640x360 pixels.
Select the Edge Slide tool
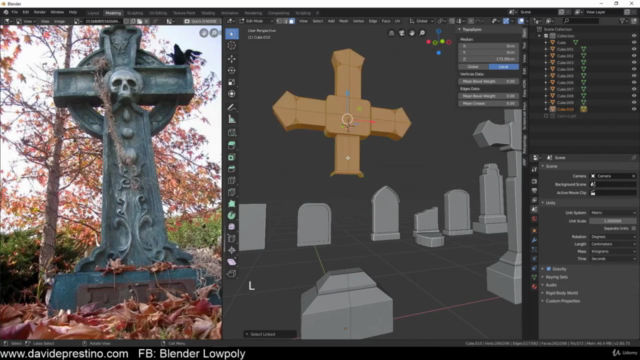click(231, 238)
